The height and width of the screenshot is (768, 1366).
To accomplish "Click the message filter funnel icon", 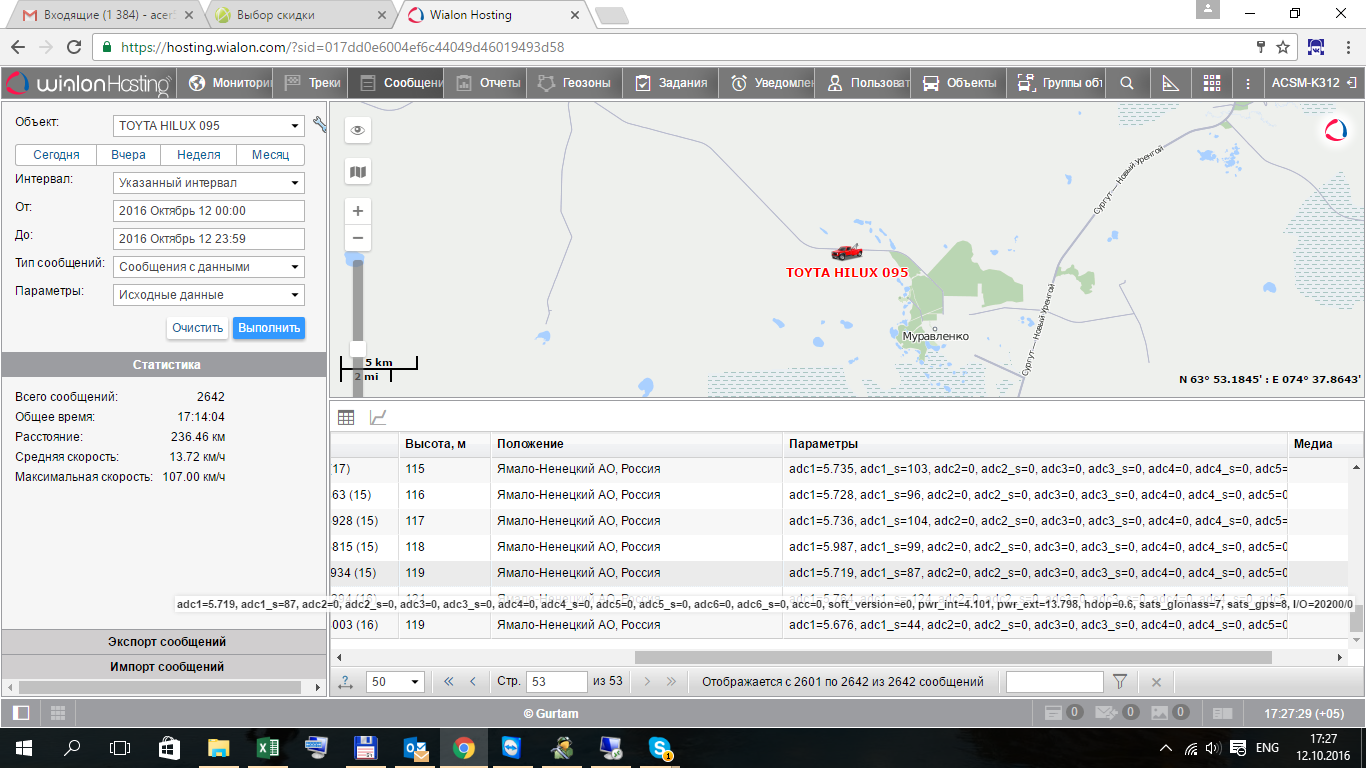I will pos(1120,681).
